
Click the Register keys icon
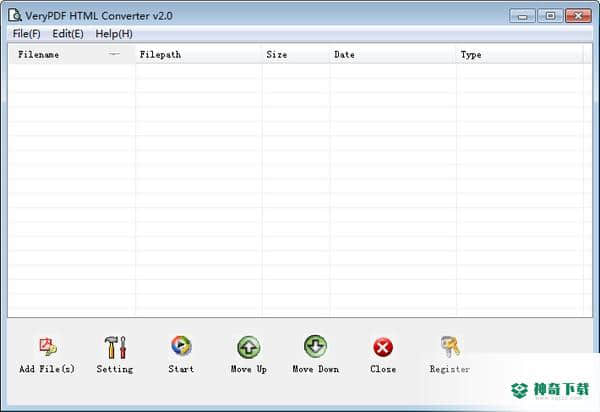pos(450,347)
